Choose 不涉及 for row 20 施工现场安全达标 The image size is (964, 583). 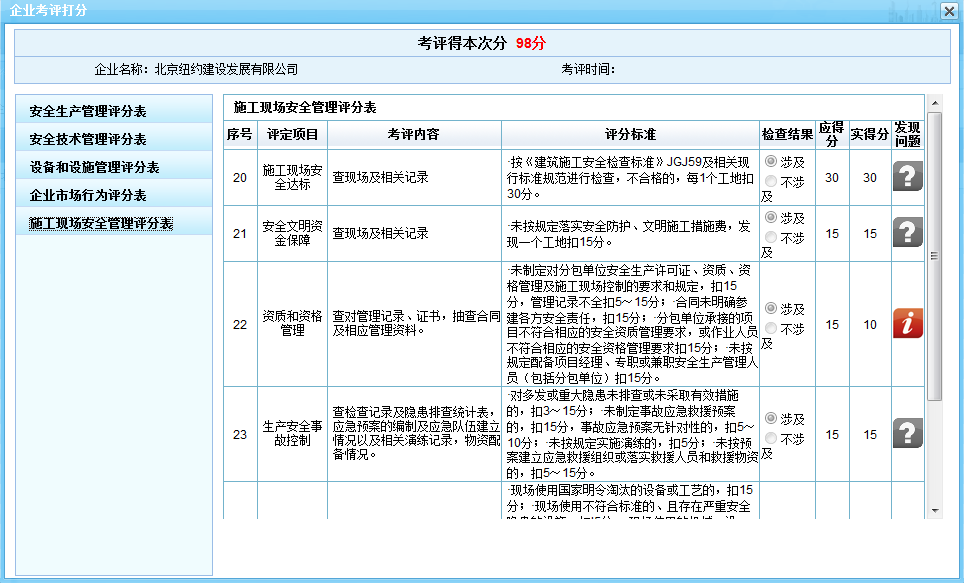(771, 181)
